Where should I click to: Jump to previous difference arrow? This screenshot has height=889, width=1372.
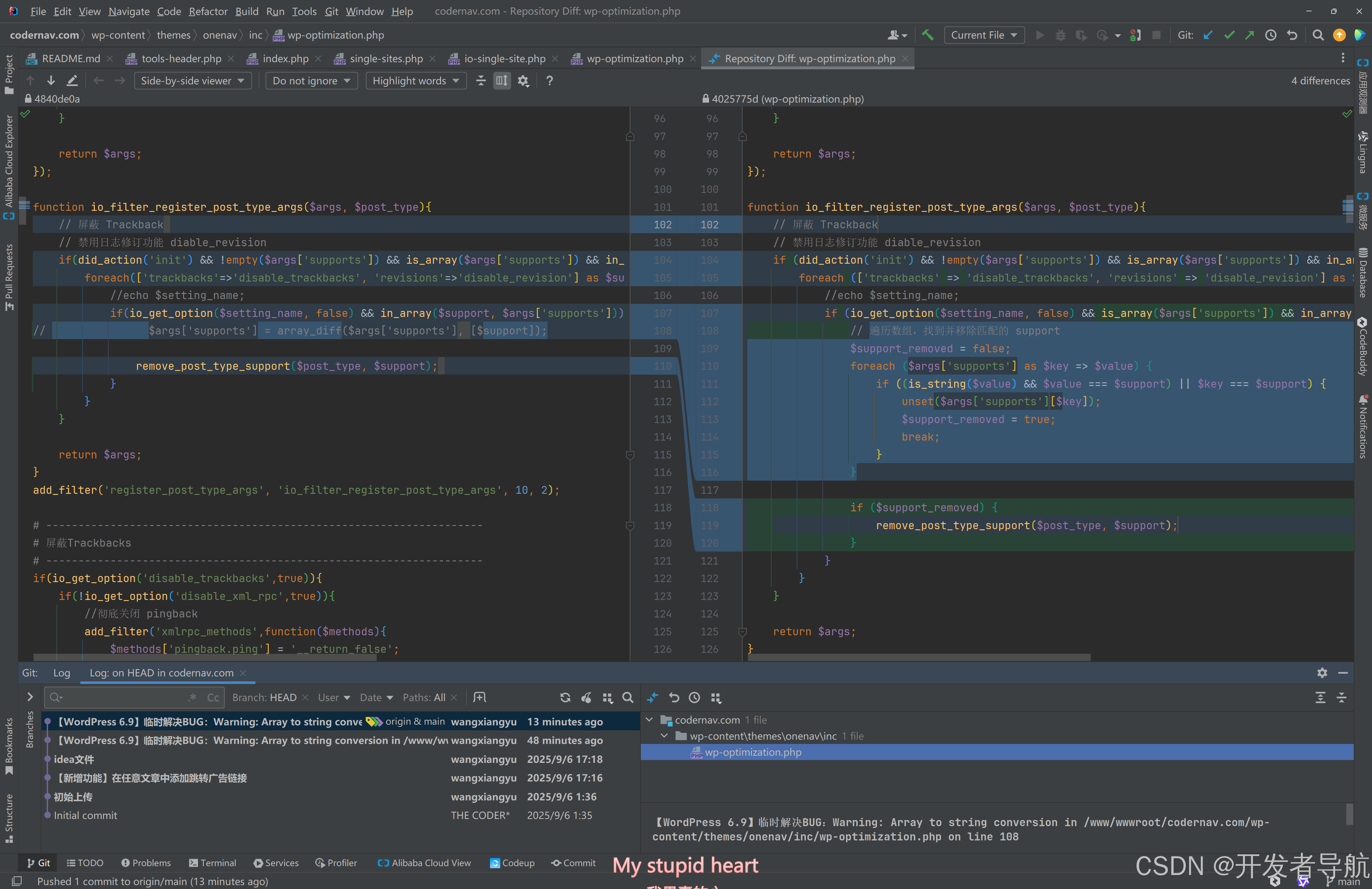(30, 81)
